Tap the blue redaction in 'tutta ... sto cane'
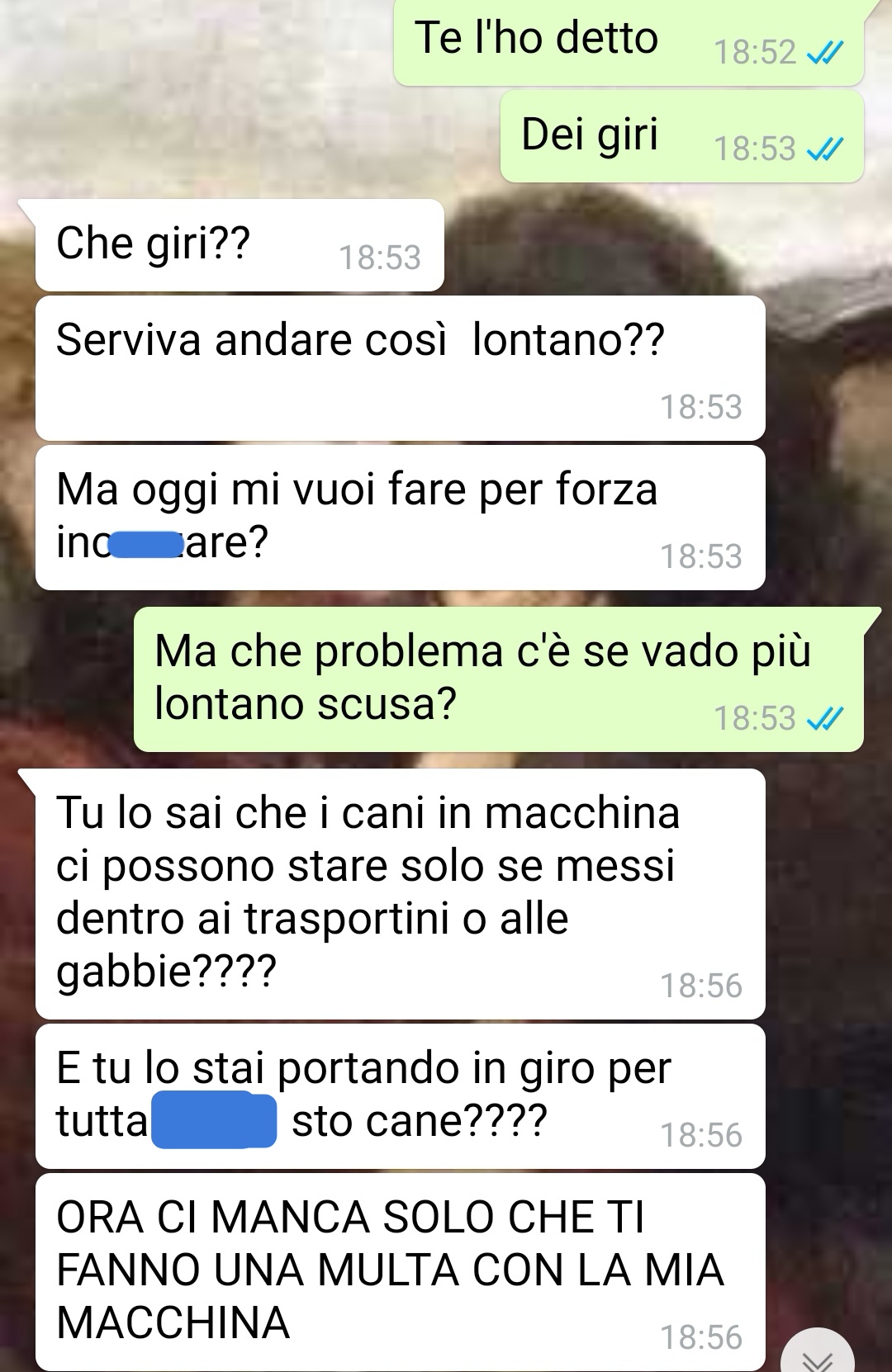Screen dimensions: 892x1372 click(215, 1119)
